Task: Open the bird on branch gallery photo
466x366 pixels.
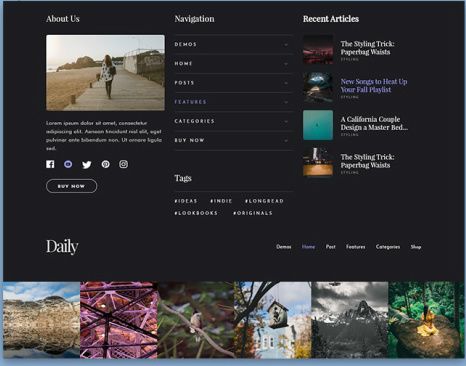Action: point(196,320)
